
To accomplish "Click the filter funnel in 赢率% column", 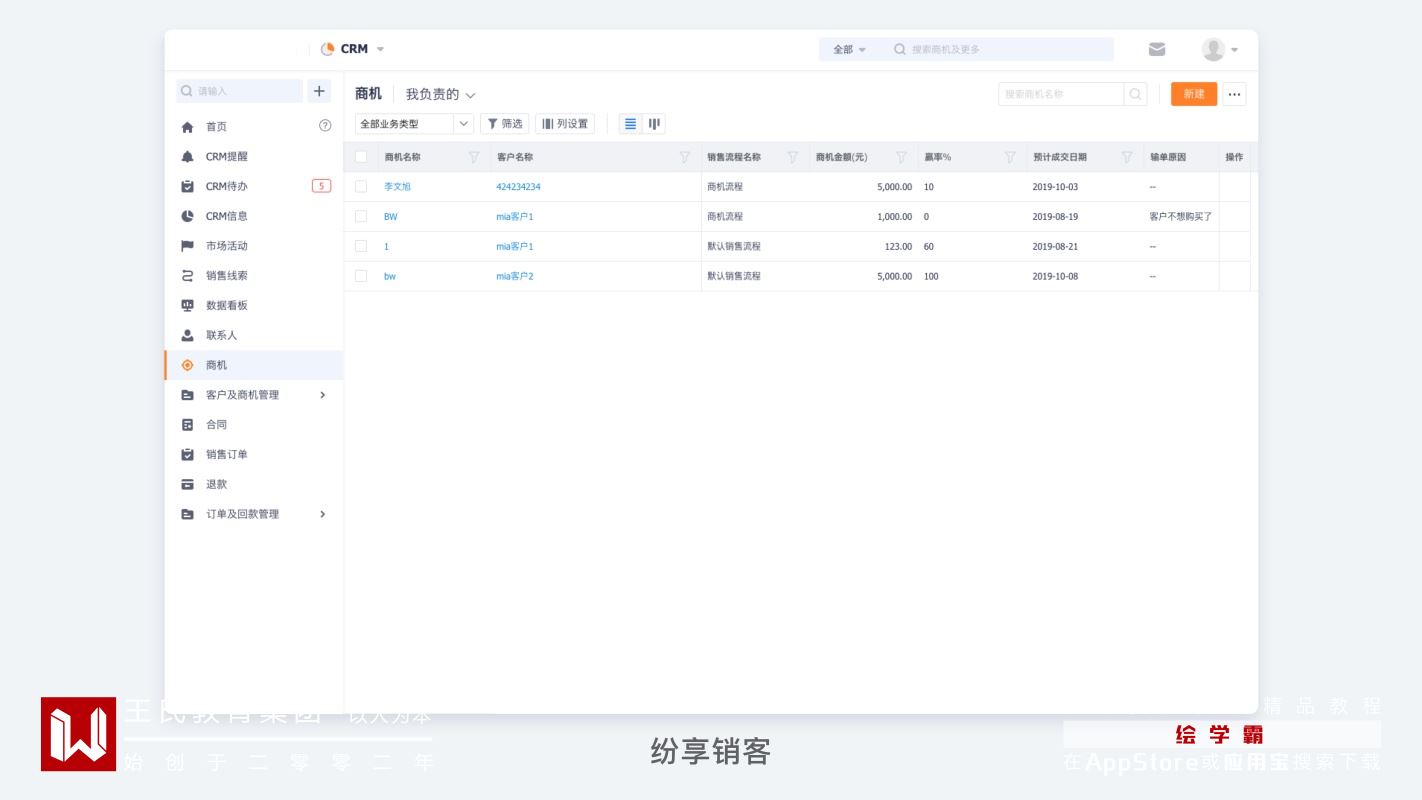I will coord(1010,157).
